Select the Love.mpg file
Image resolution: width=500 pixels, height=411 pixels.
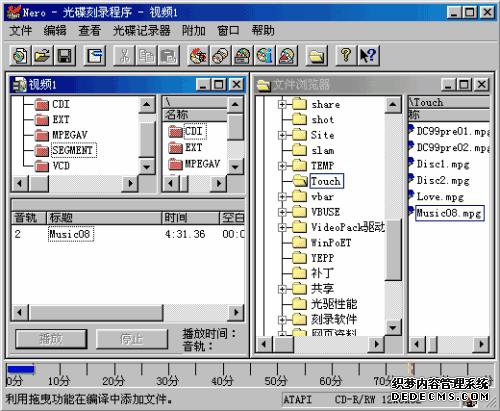(x=440, y=197)
